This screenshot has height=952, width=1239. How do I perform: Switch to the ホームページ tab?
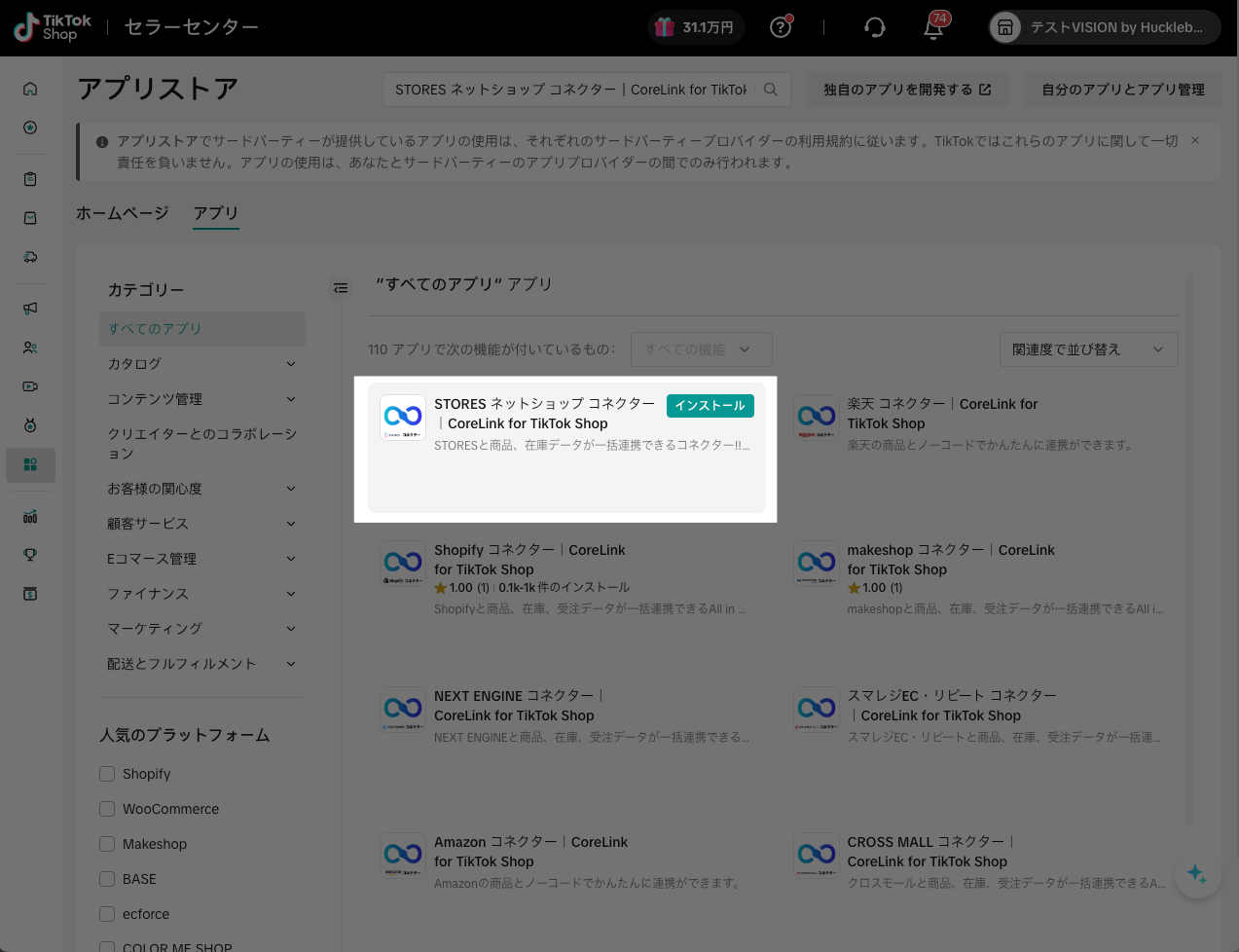(123, 213)
